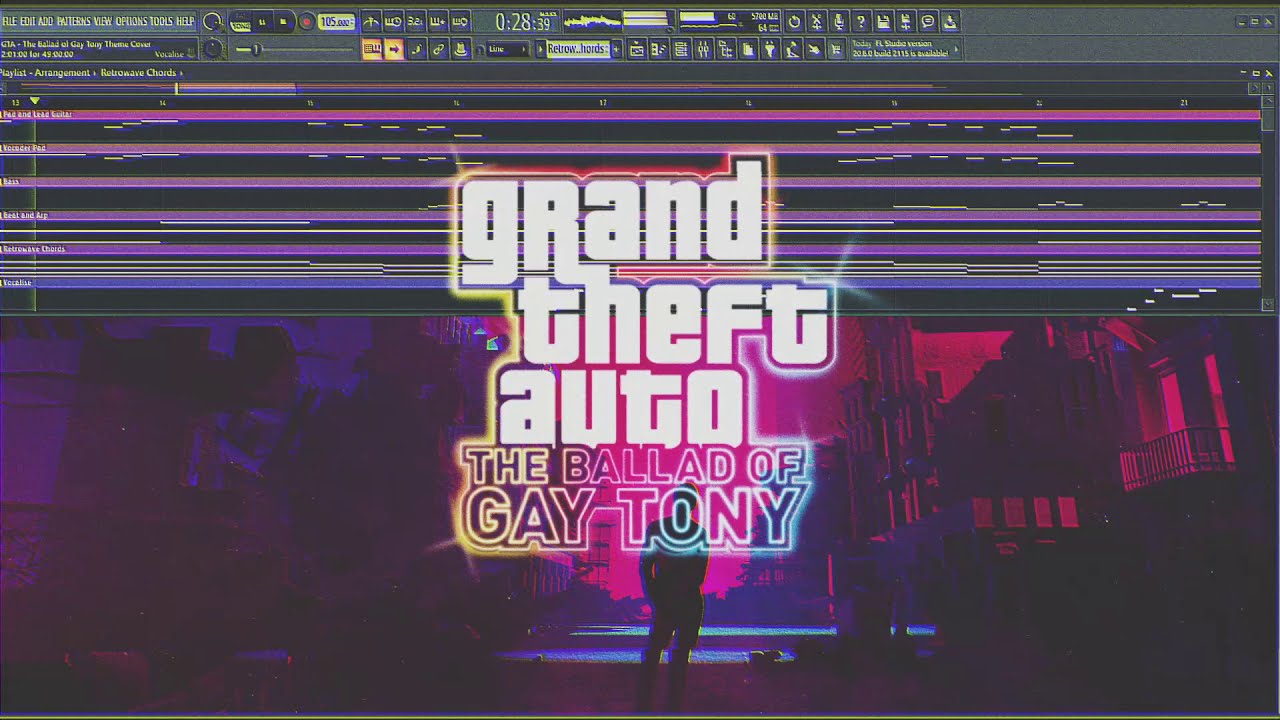Screen dimensions: 1280x720
Task: Click Retrowave Chords breadcrumb in playlist header
Action: coord(138,73)
